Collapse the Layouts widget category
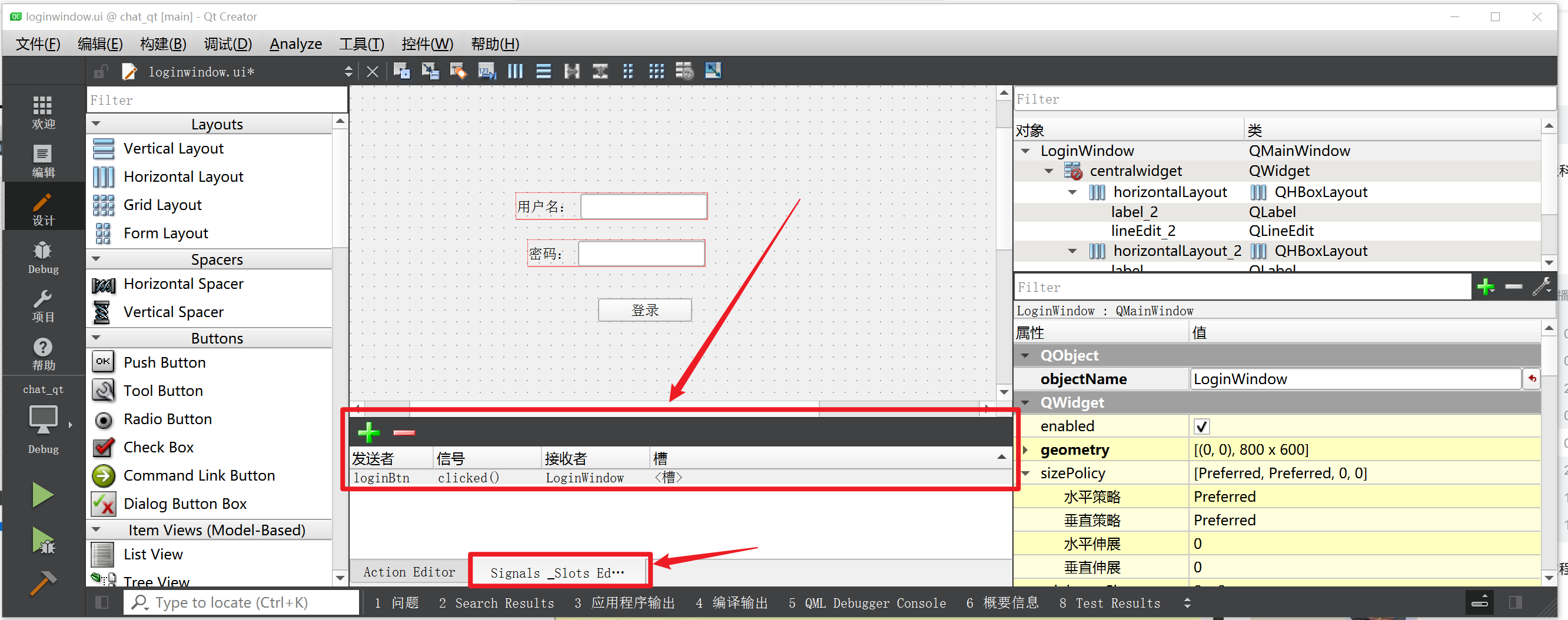The width and height of the screenshot is (1568, 620). [96, 124]
